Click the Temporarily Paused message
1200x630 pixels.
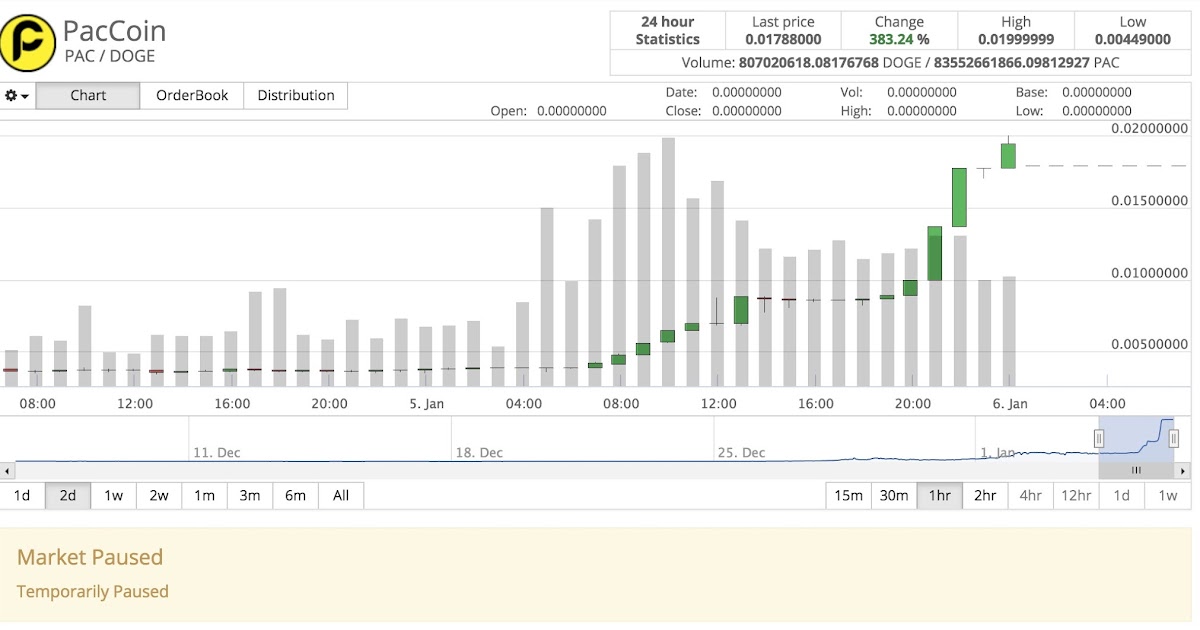pyautogui.click(x=93, y=591)
